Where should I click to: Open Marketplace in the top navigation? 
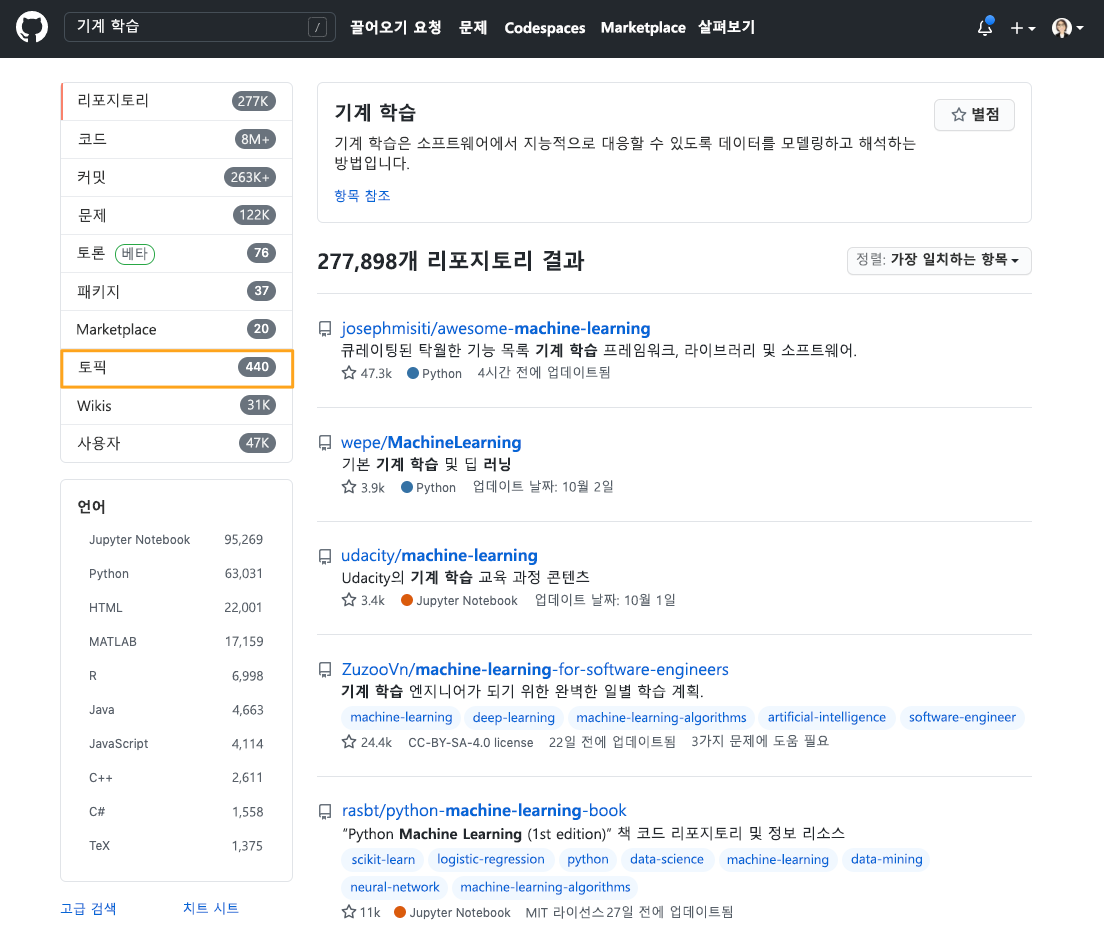[x=643, y=27]
